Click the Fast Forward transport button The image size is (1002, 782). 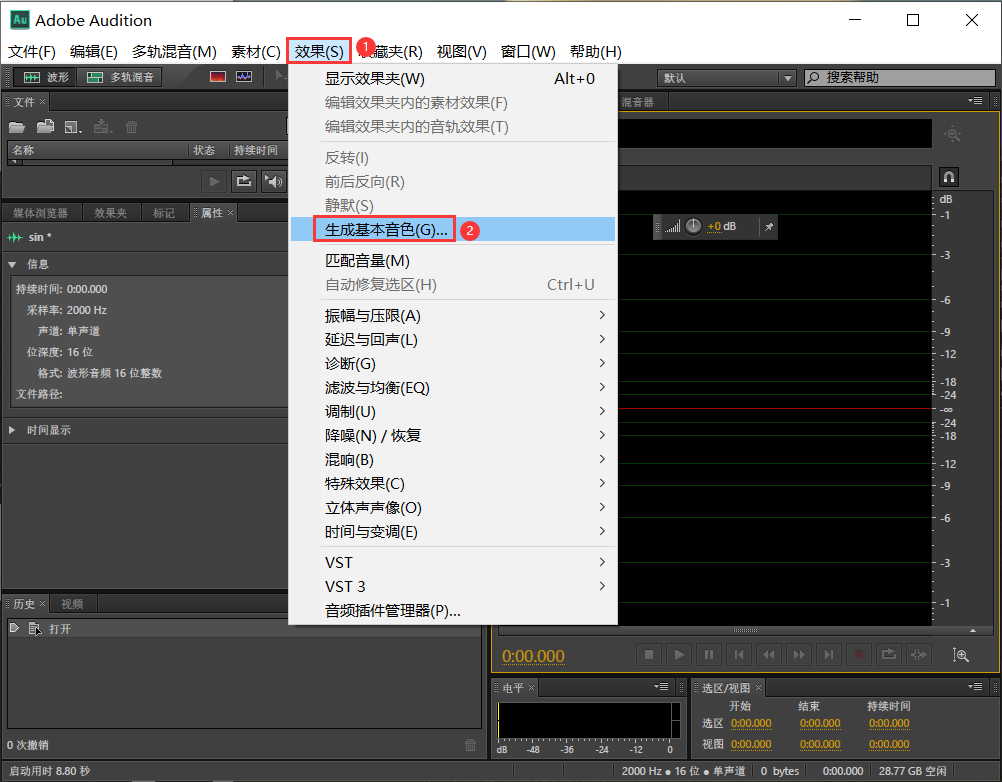coord(799,655)
